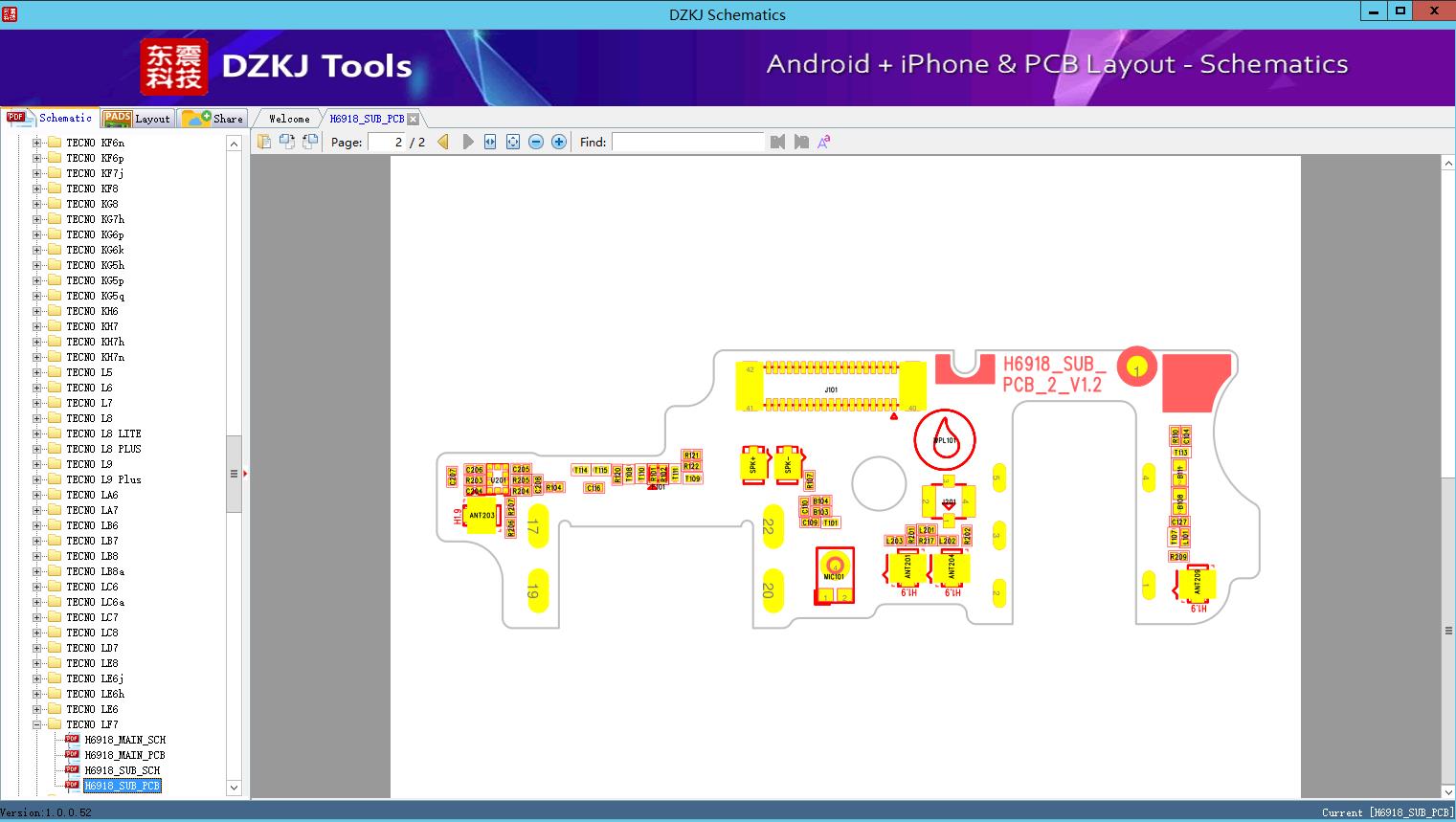Expand the TECNO KF6n folder
Viewport: 1456px width, 822px height.
tap(36, 143)
